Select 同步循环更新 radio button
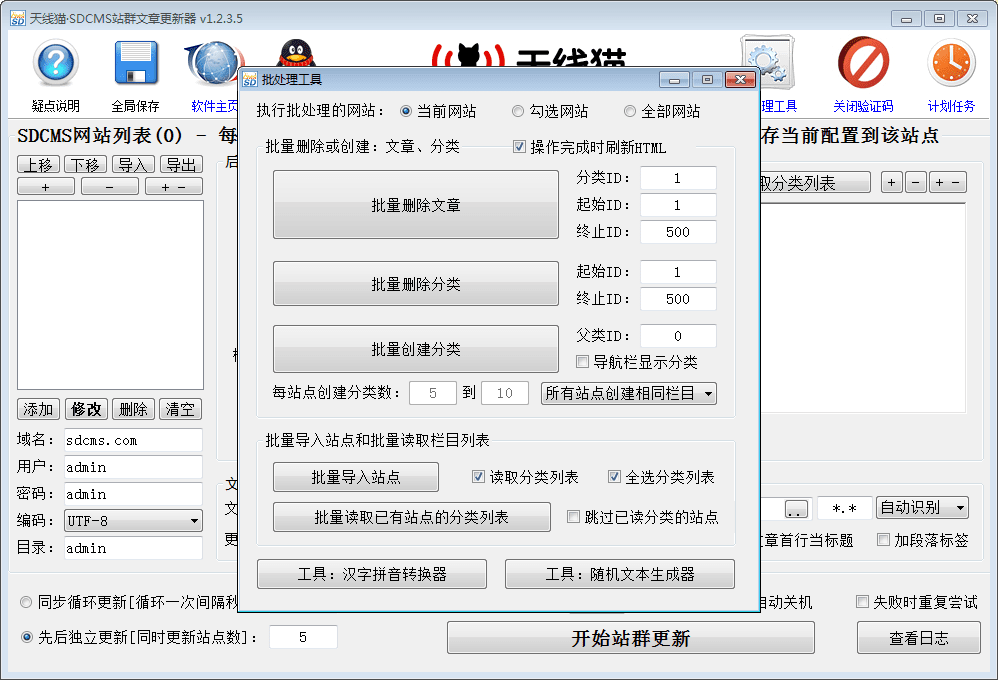This screenshot has width=998, height=680. tap(26, 602)
